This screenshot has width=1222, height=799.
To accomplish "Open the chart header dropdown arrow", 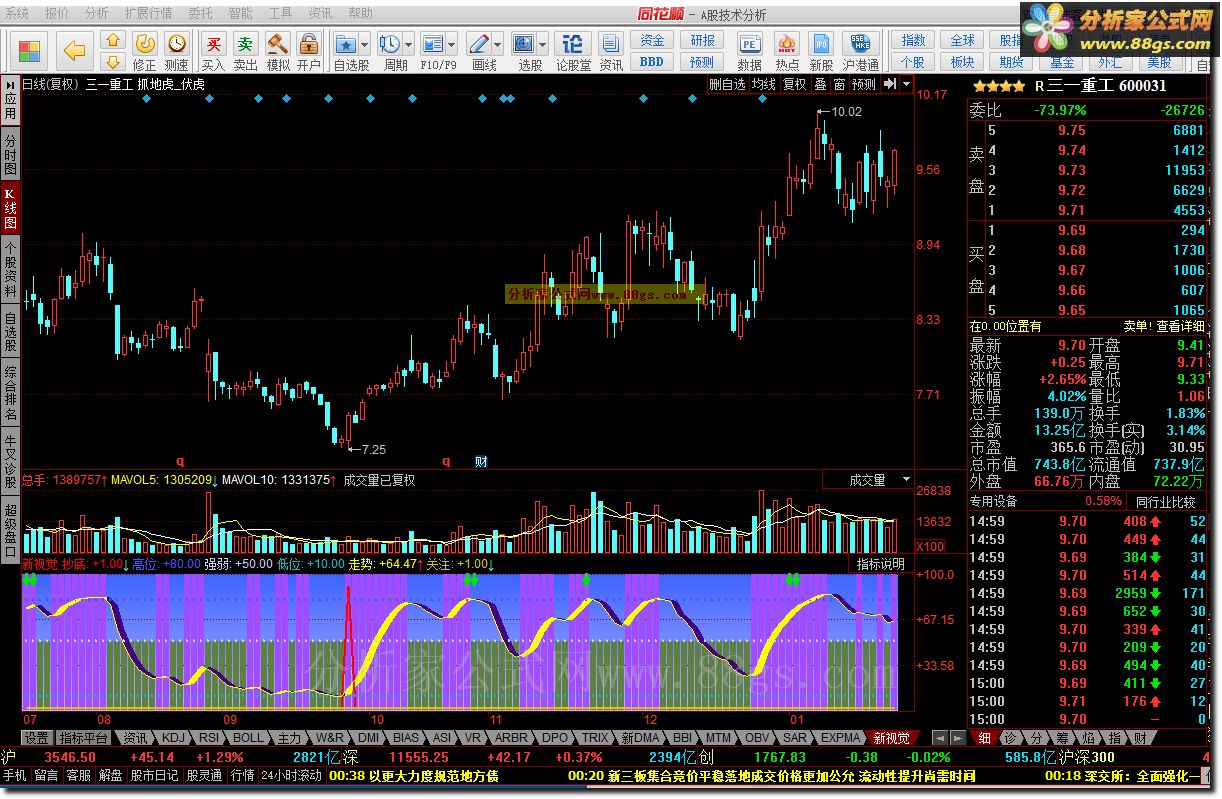I will pos(906,84).
